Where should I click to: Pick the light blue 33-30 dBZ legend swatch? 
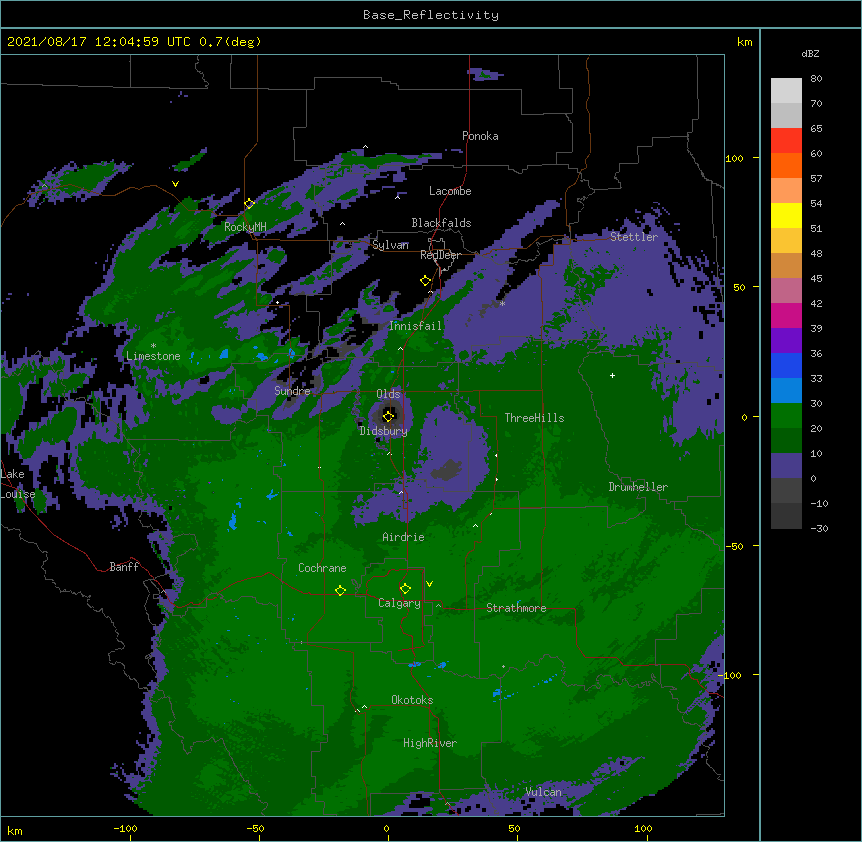pyautogui.click(x=786, y=390)
